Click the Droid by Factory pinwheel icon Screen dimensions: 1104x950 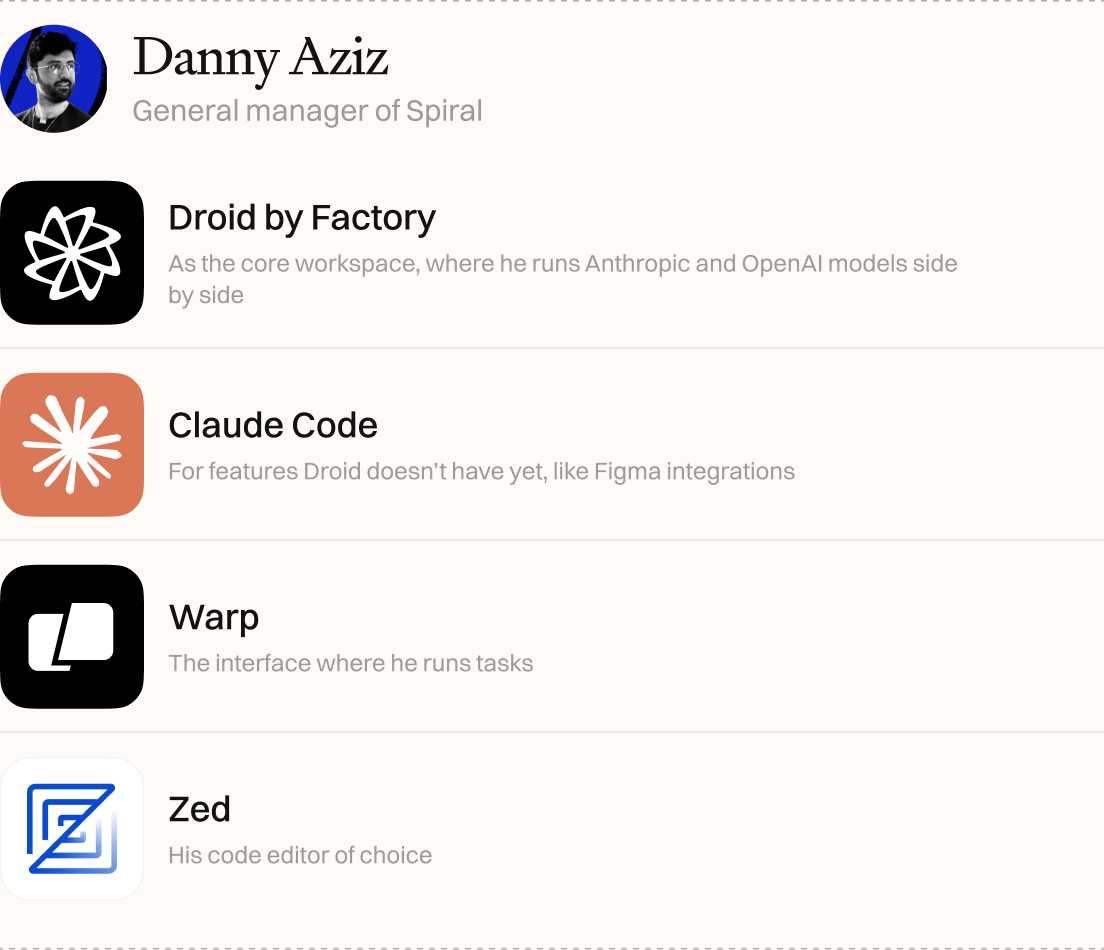(72, 253)
